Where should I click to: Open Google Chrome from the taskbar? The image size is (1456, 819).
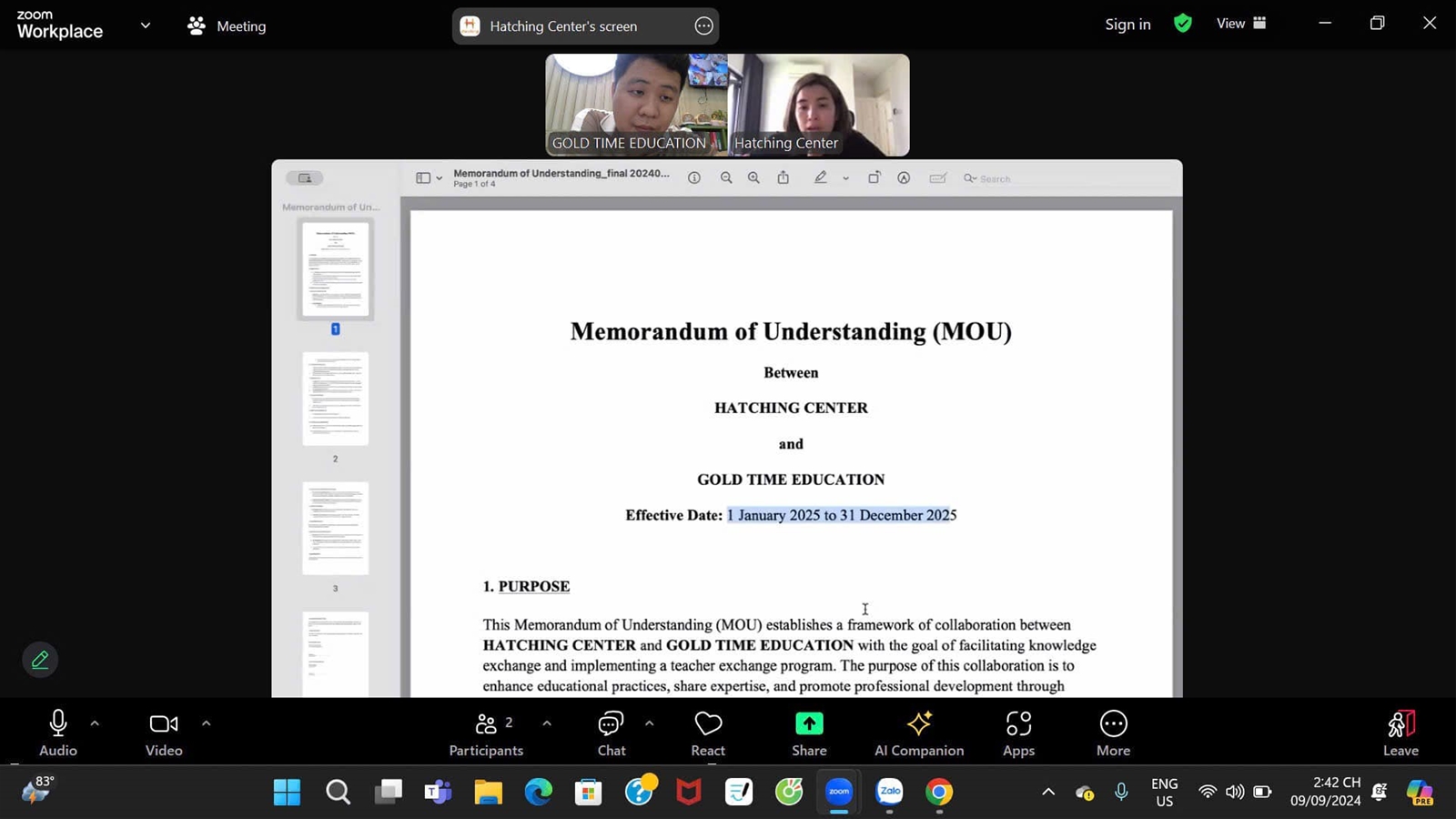pyautogui.click(x=939, y=792)
